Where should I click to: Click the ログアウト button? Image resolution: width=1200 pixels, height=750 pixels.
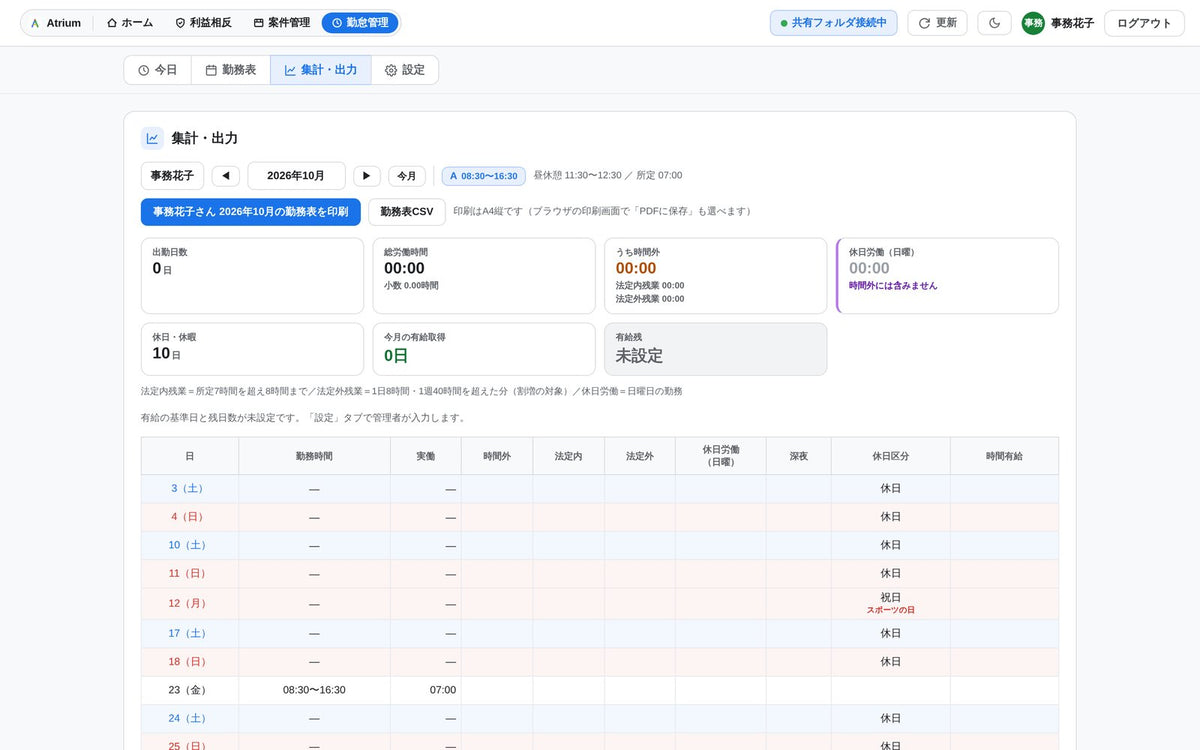pyautogui.click(x=1144, y=23)
